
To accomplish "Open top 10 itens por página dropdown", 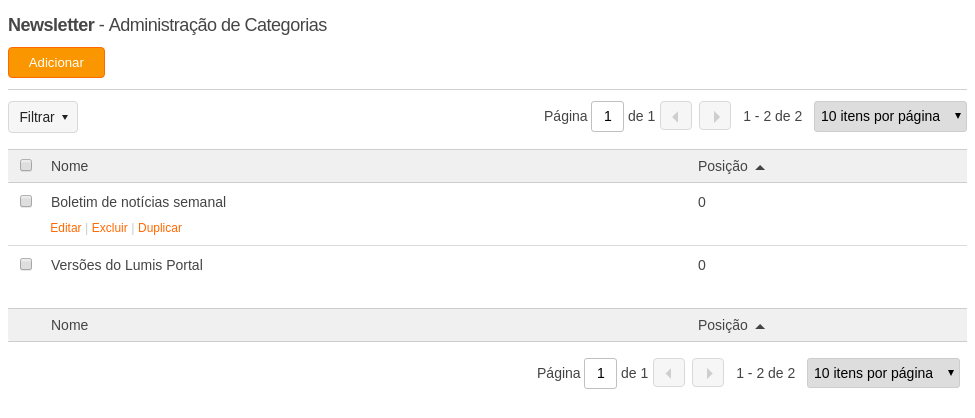I will tap(890, 116).
